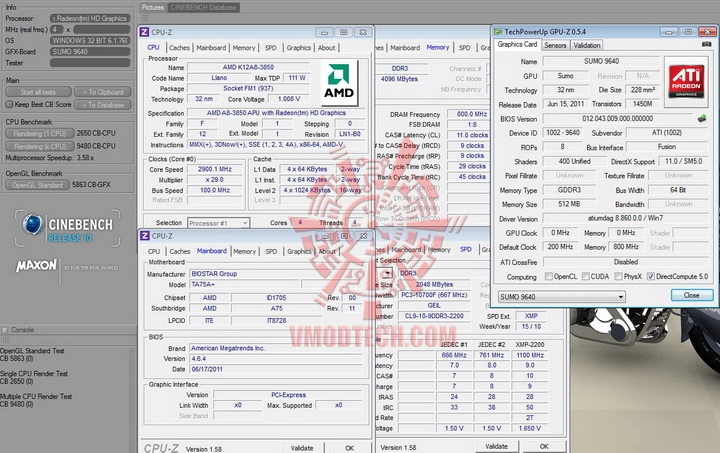Image resolution: width=720 pixels, height=453 pixels.
Task: Click the Processor field in Cinebench Info
Action: pos(90,18)
